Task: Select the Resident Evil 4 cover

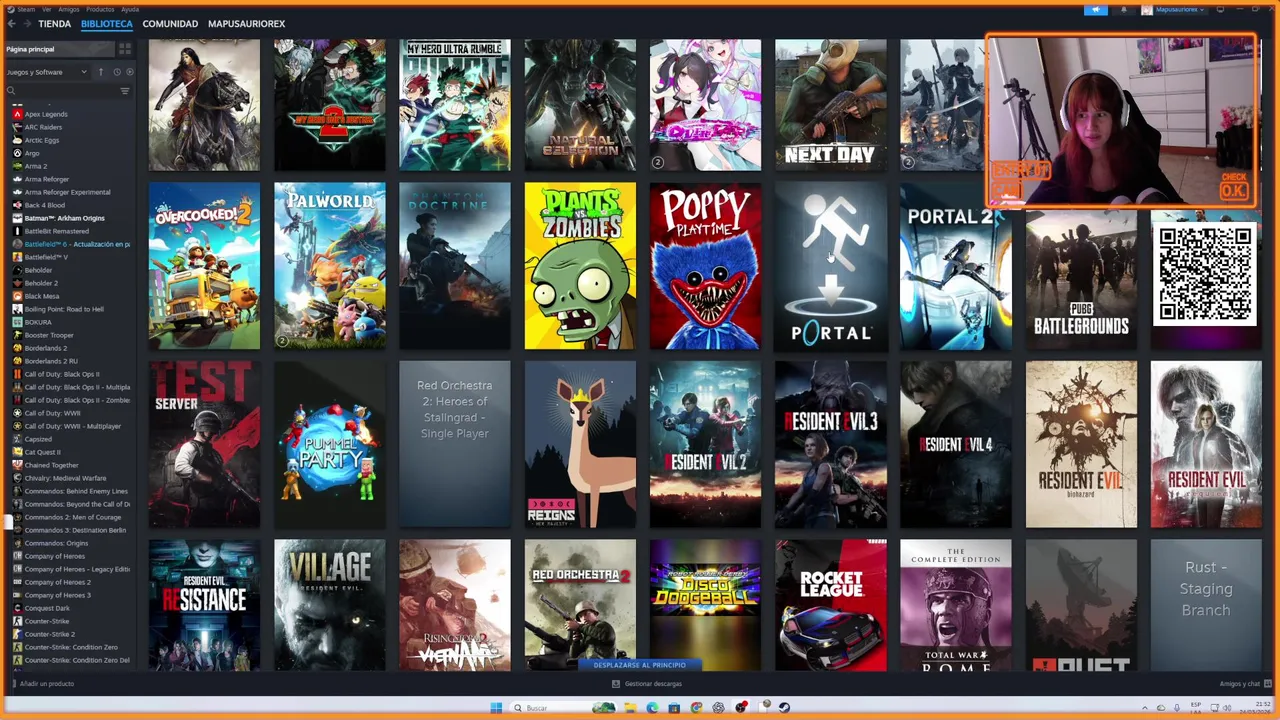Action: [955, 444]
